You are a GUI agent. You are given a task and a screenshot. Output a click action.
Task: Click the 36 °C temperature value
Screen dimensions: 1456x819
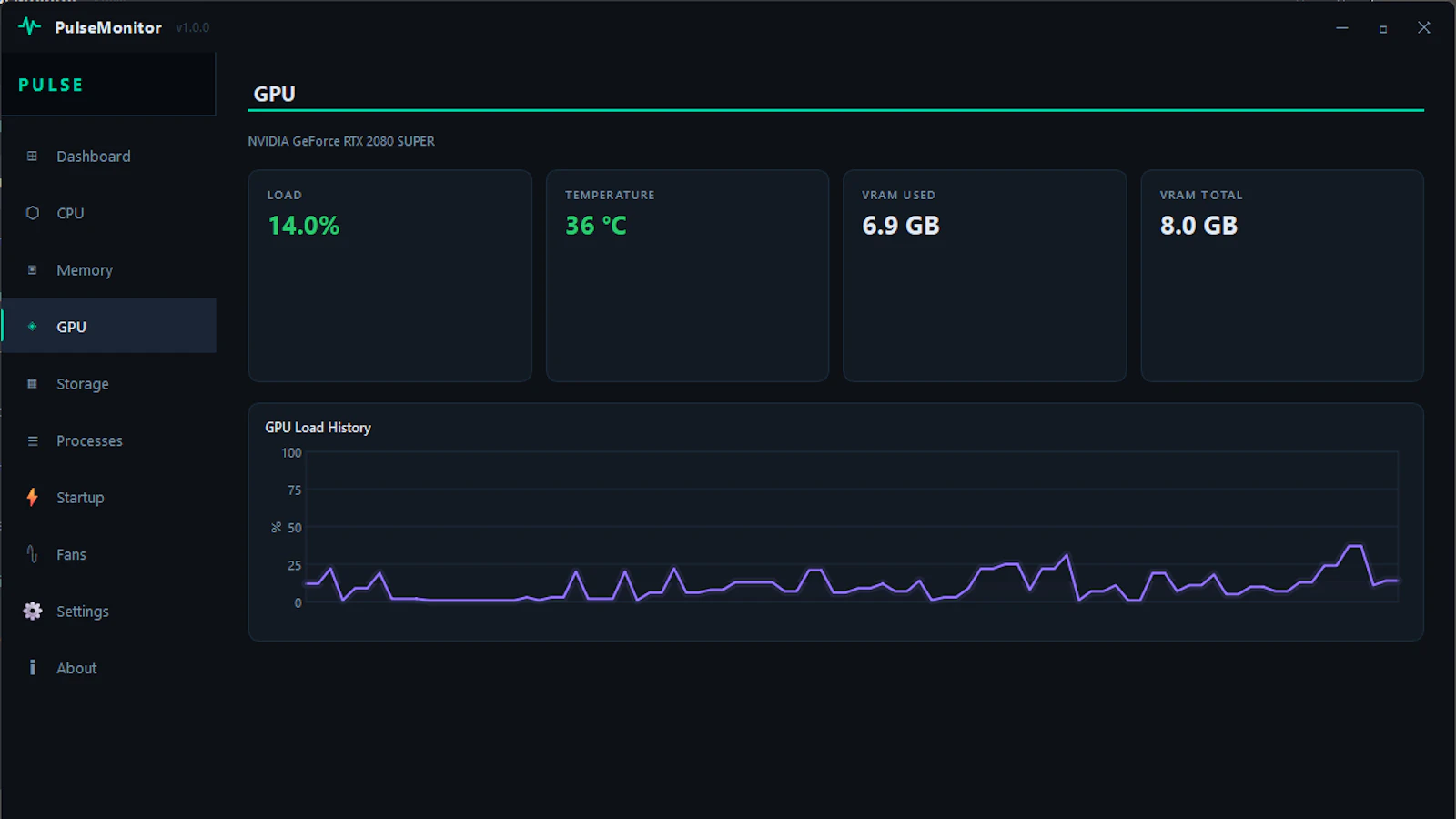click(596, 226)
